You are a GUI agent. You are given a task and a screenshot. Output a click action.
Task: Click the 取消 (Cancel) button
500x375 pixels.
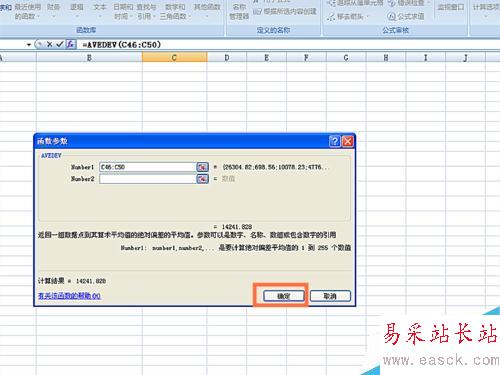click(x=330, y=296)
